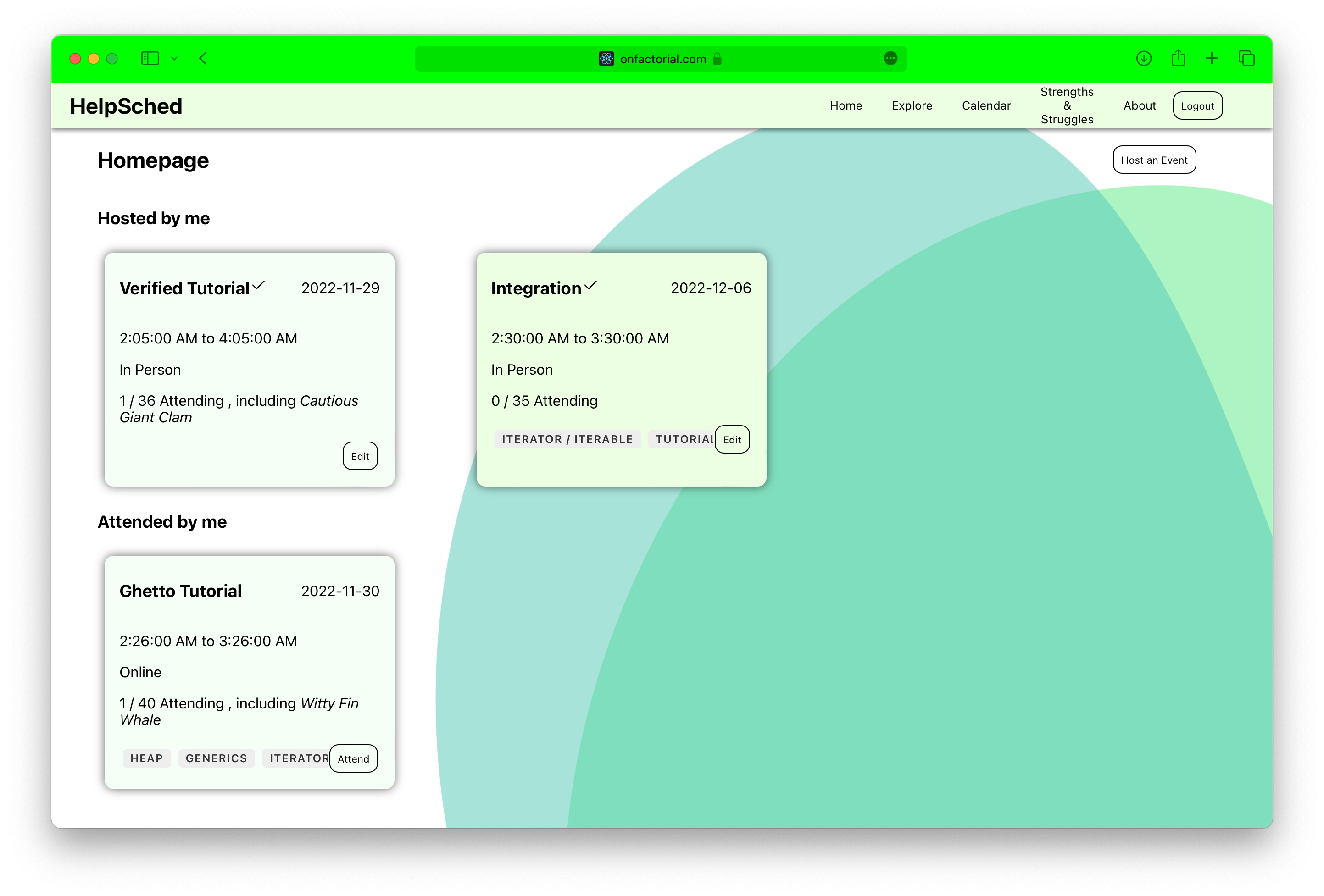
Task: Click the padlock icon next to onfactorial.com
Action: click(x=716, y=59)
